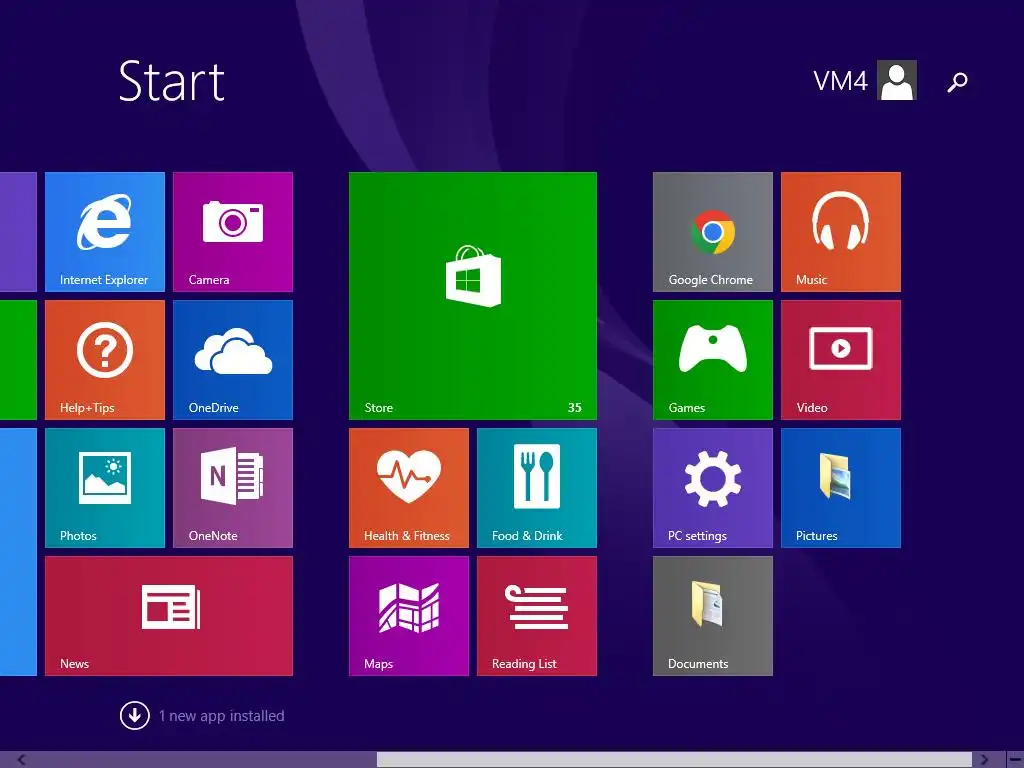Open the OneDrive tile

point(232,360)
